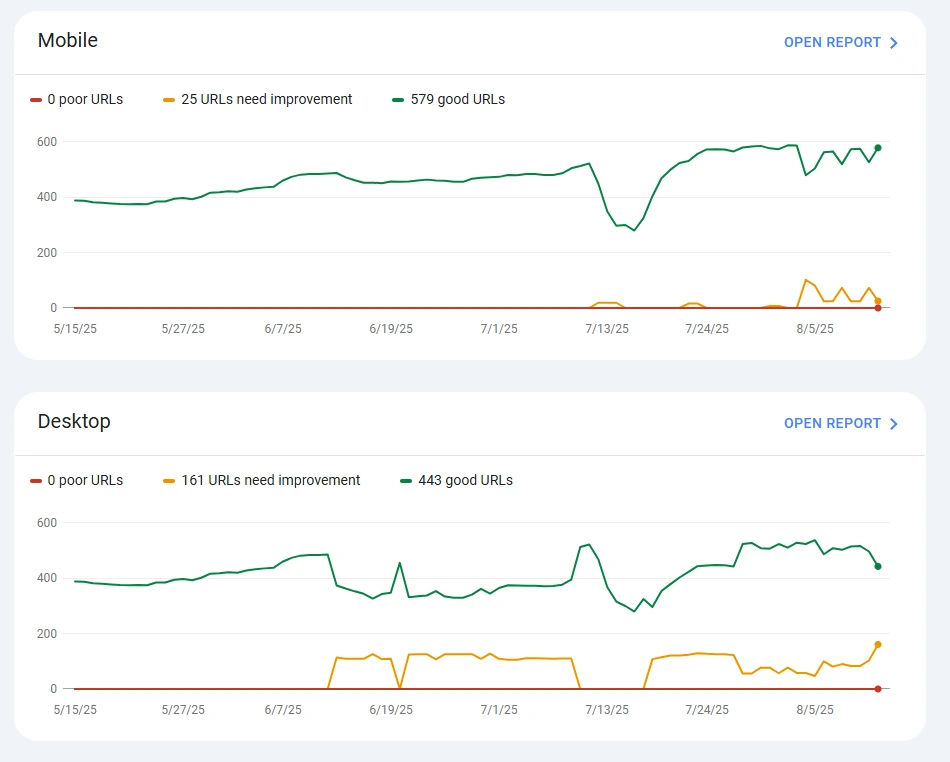This screenshot has height=762, width=950.
Task: Click the chevron arrow beside Desktop OPEN REPORT
Action: (x=894, y=424)
